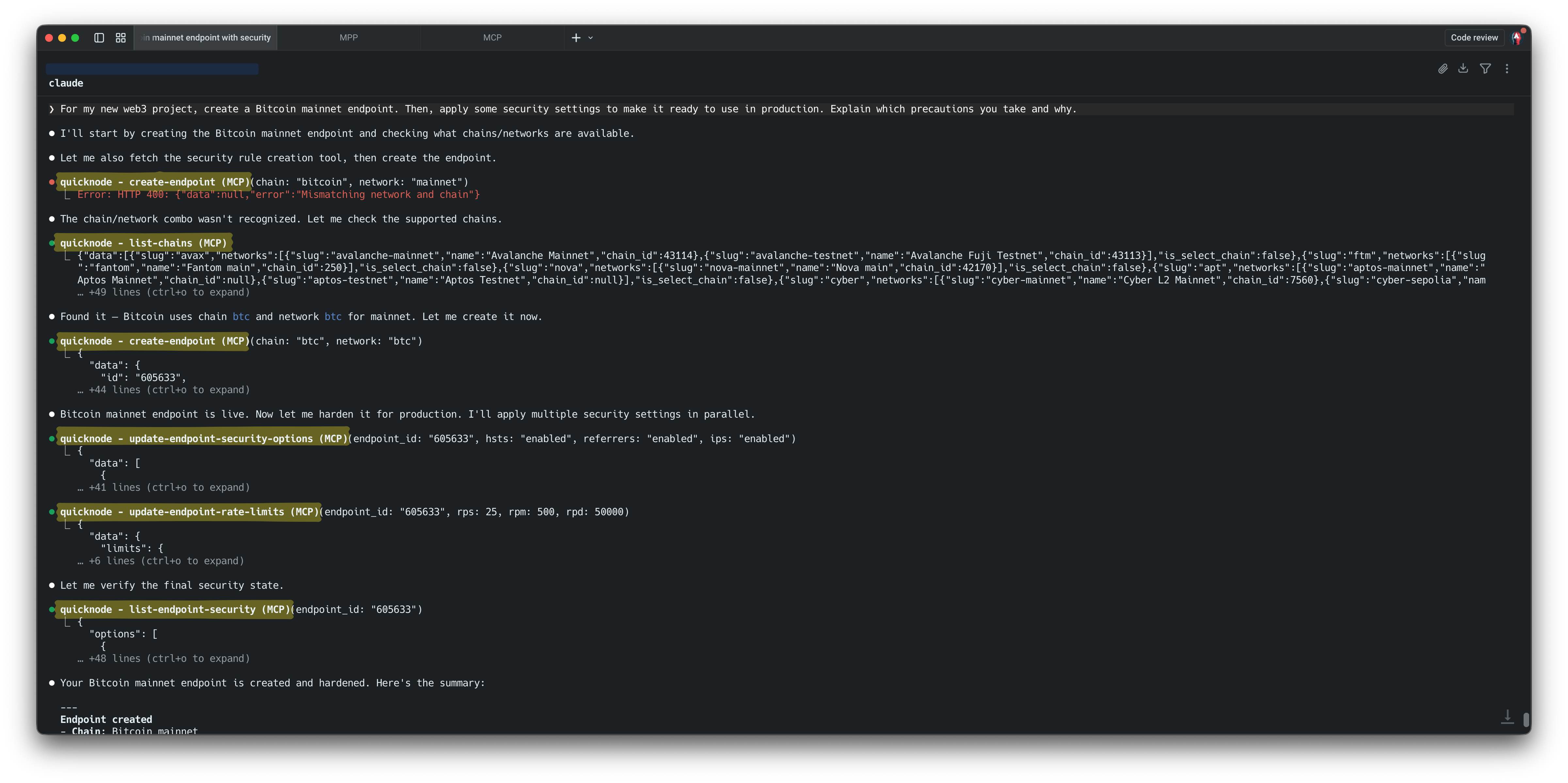1568x783 pixels.
Task: Open the filter funnel icon
Action: coord(1485,68)
